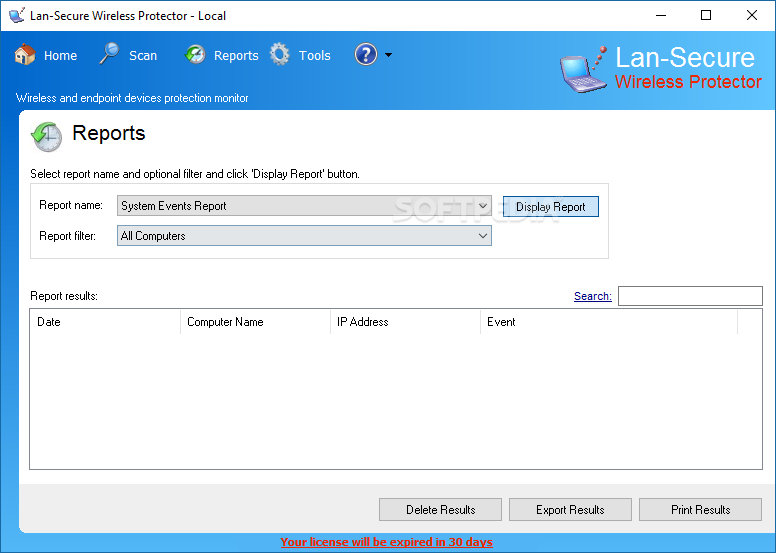Click the 'Wireless Protector' red text

tap(688, 82)
